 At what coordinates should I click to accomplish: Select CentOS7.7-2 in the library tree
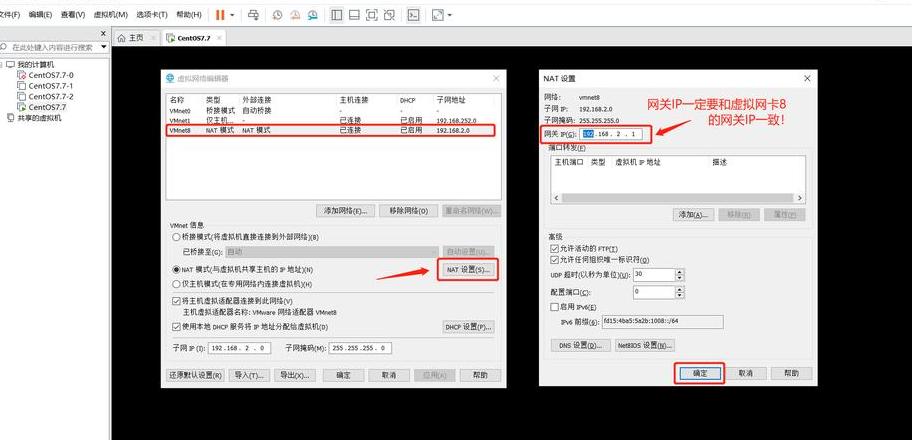[45, 96]
